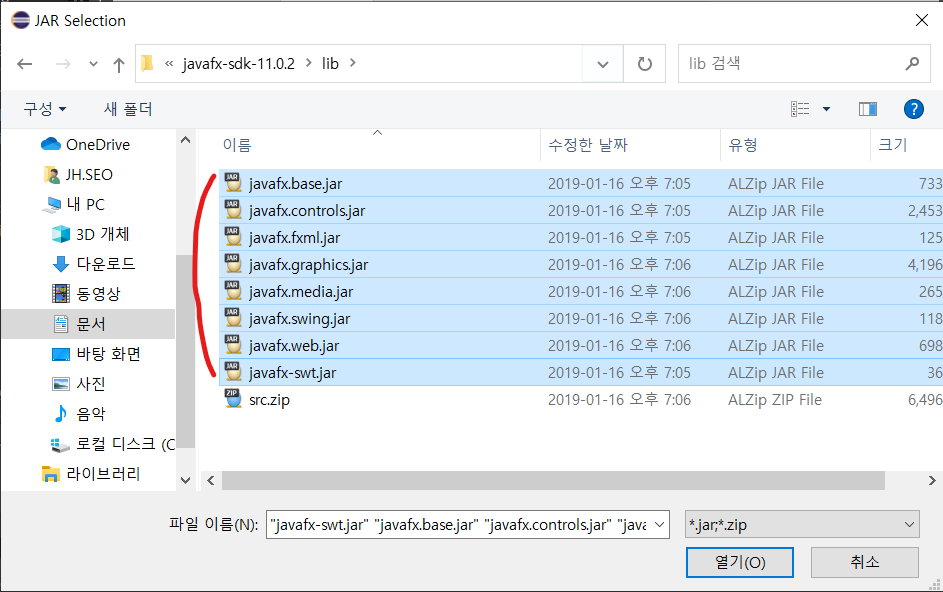This screenshot has width=943, height=592.
Task: Click the 열기(O) open button
Action: (x=740, y=563)
